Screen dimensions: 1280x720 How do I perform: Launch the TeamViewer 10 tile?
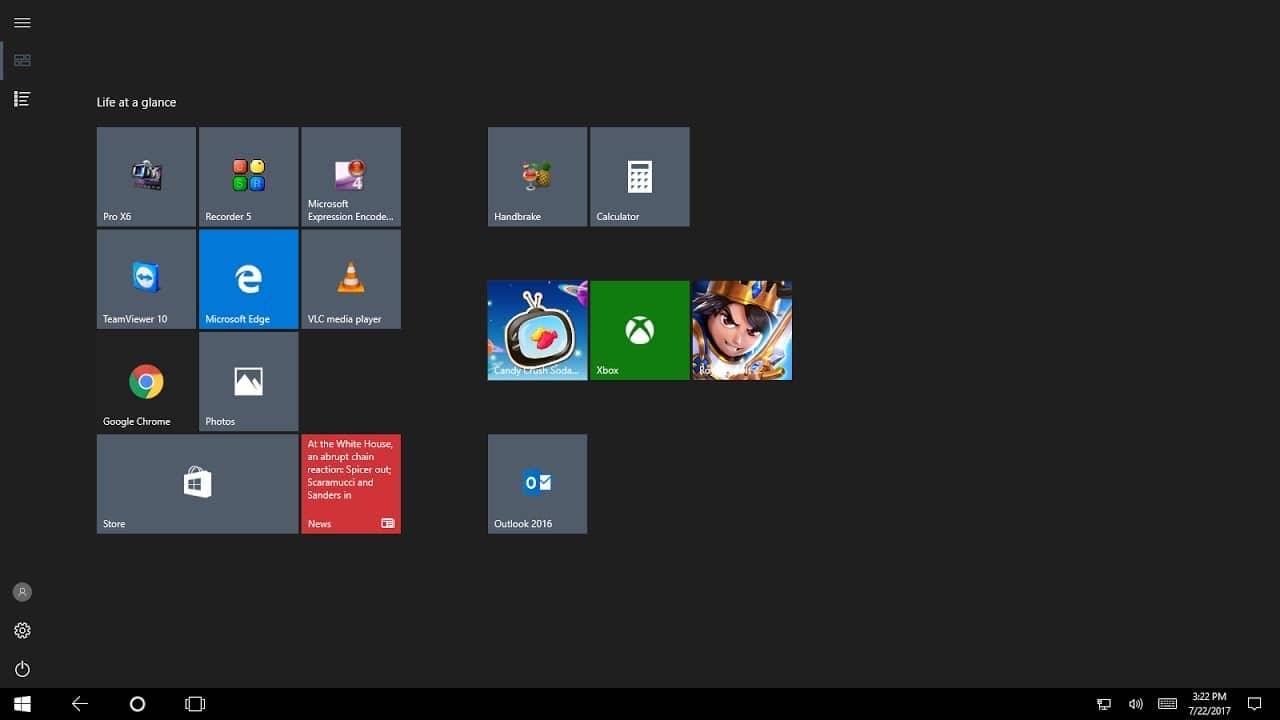click(146, 279)
